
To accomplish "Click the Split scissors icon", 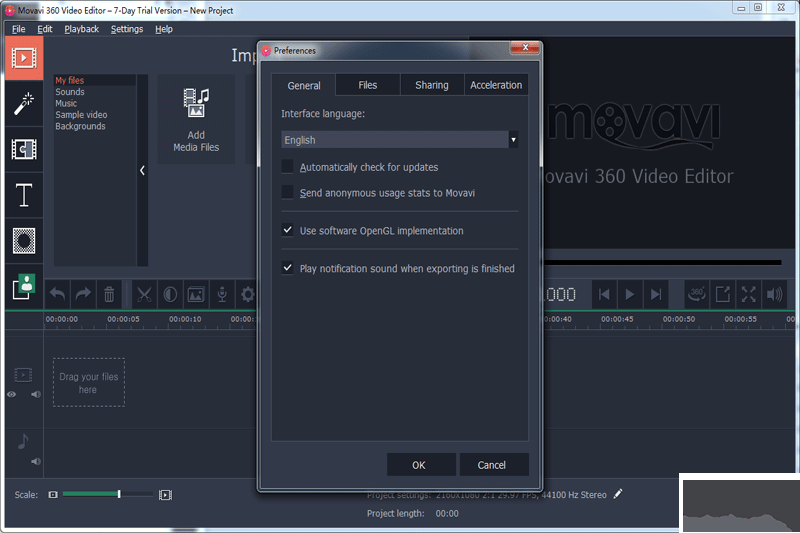I will click(144, 294).
